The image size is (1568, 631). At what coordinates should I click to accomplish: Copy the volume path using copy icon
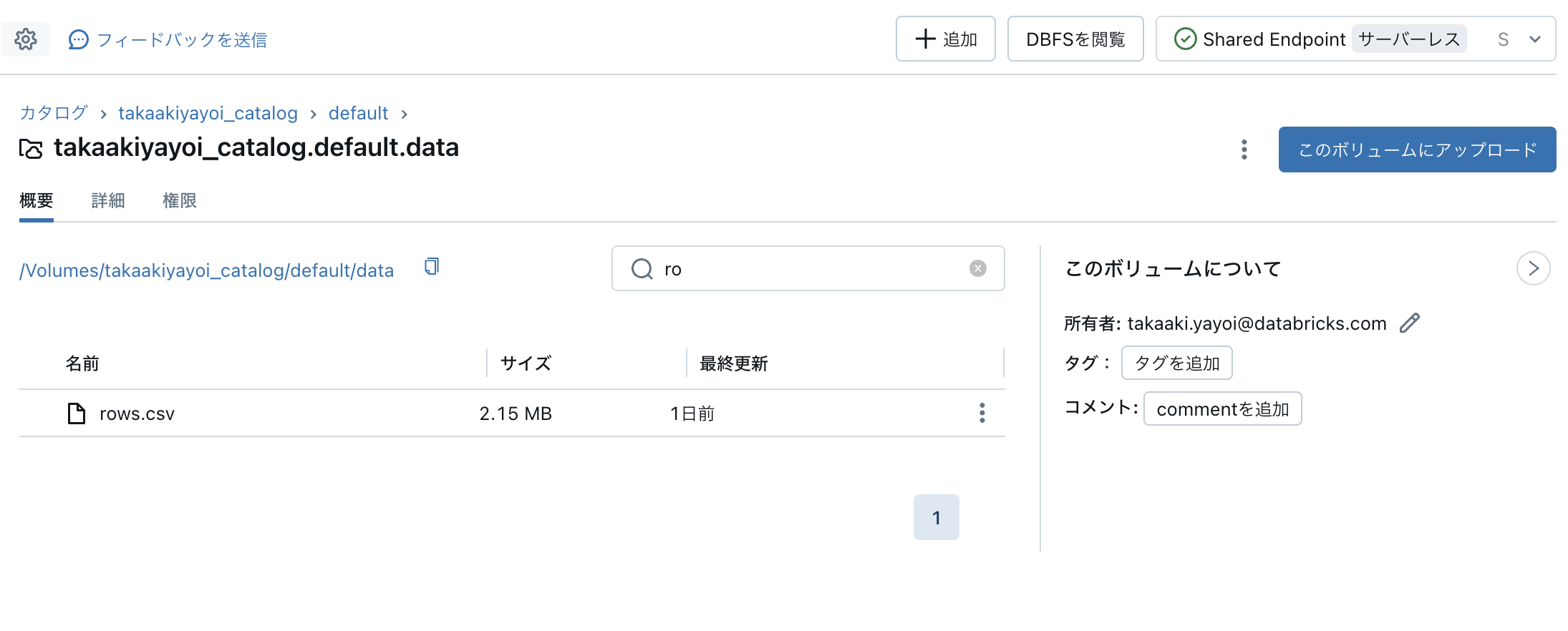coord(430,266)
